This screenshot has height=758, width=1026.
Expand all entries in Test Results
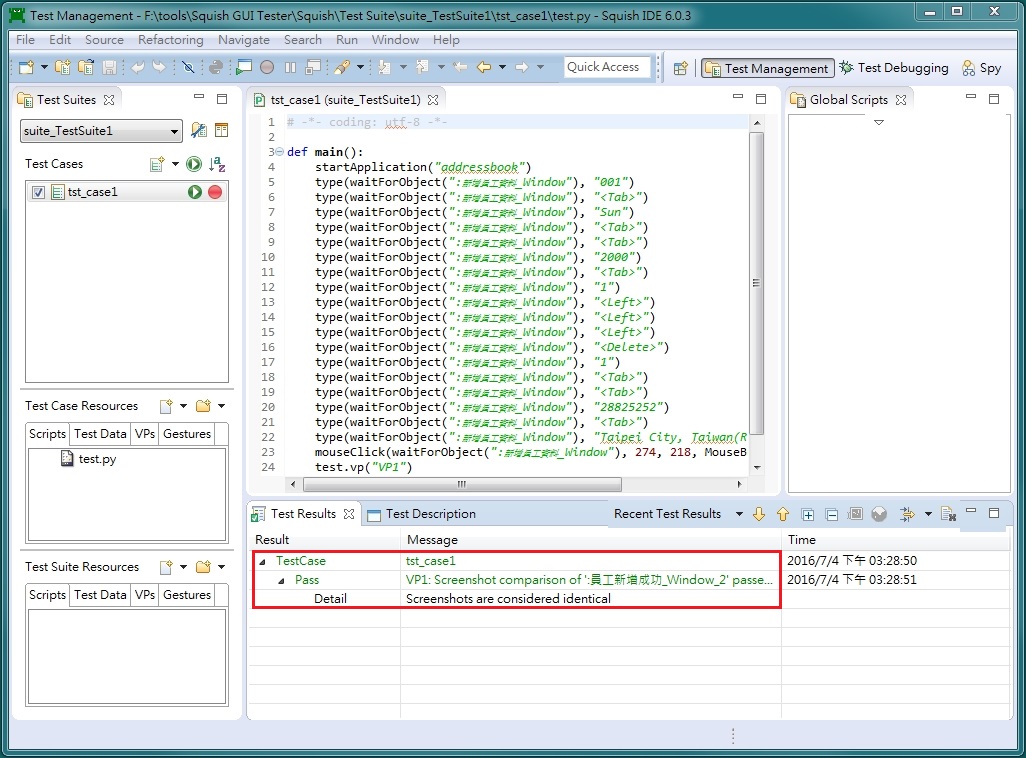coord(808,514)
